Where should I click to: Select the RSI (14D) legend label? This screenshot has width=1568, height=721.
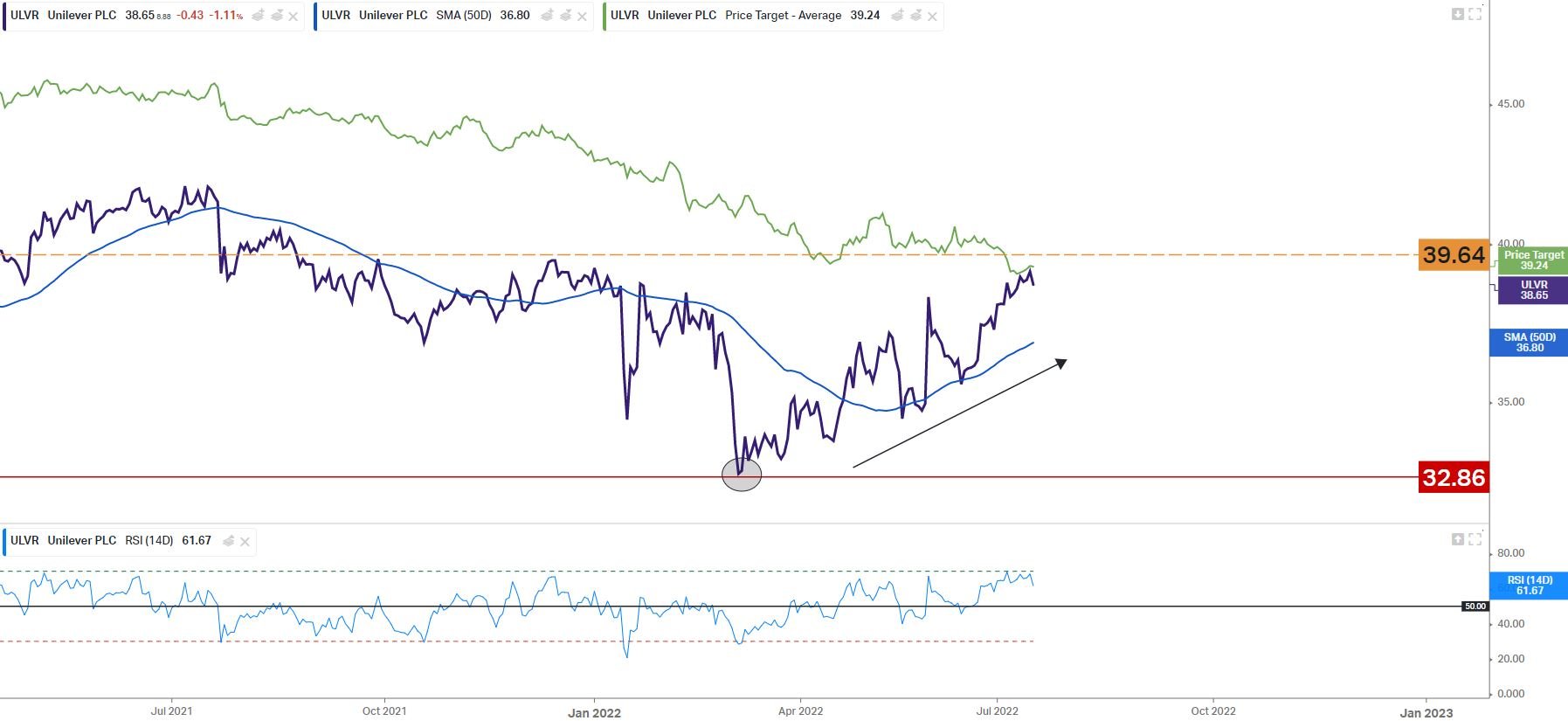click(x=149, y=541)
